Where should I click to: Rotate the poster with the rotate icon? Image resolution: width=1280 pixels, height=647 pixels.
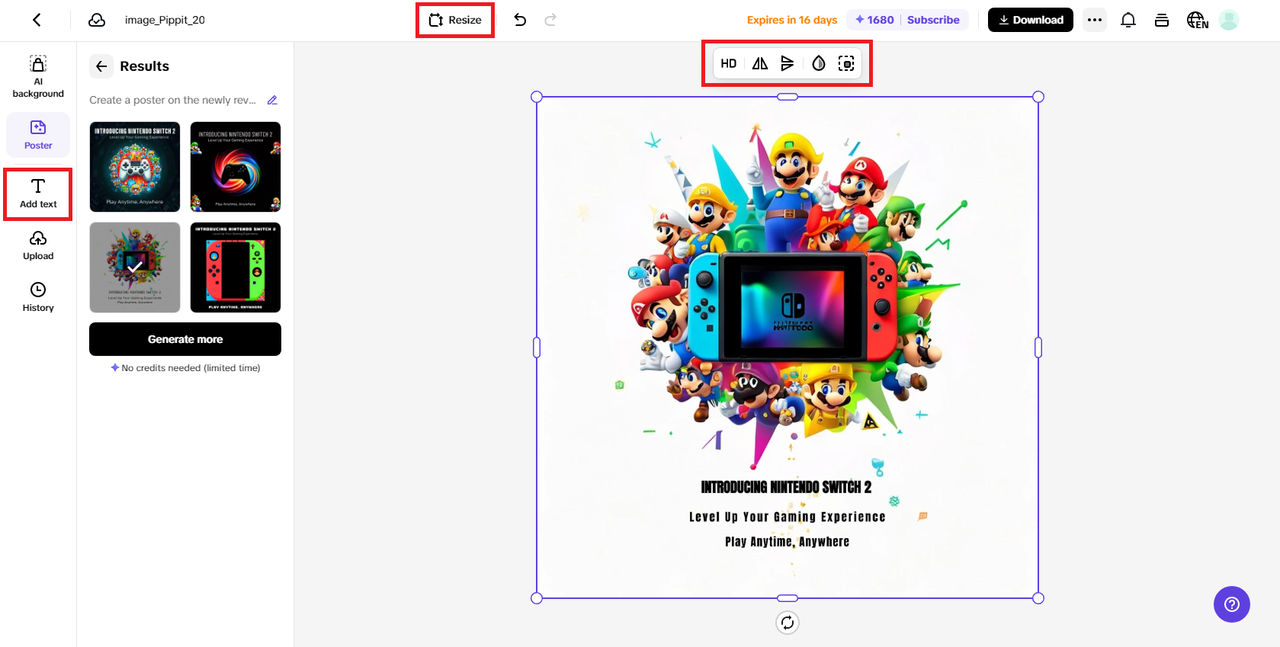point(787,622)
